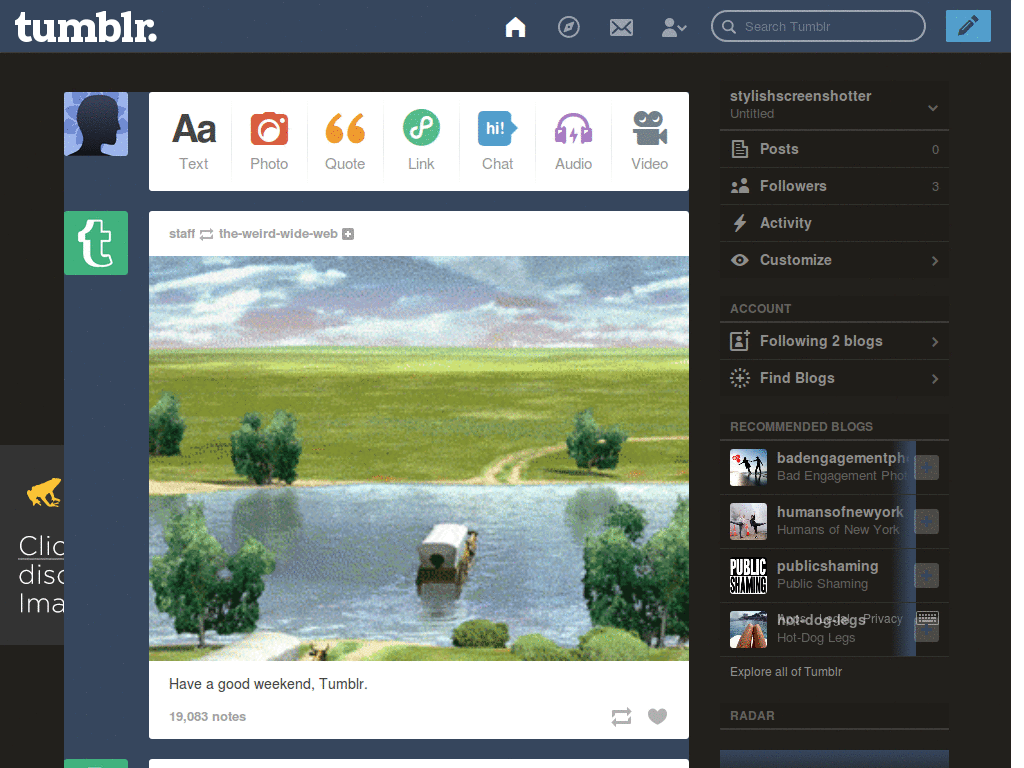The image size is (1024, 768).
Task: Click Explore all of Tumblr
Action: click(786, 671)
